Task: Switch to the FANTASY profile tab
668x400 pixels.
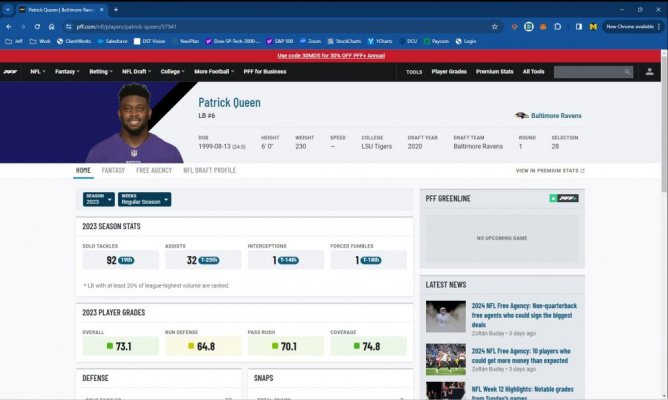Action: tap(113, 170)
